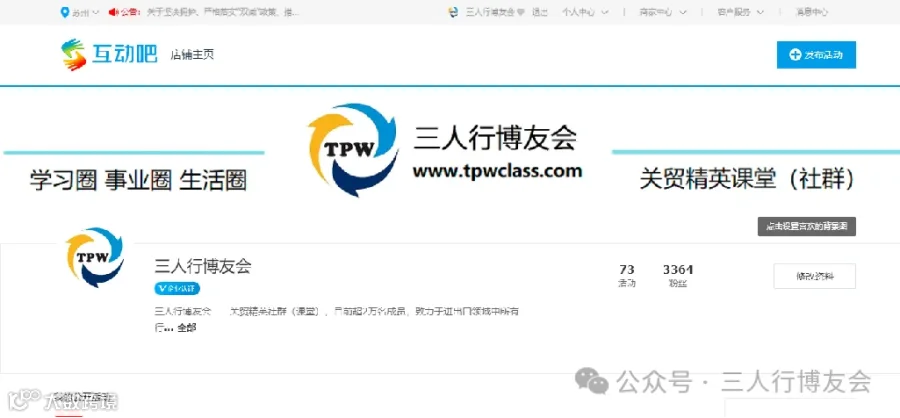Click the small account avatar in top bar
Screen dimensions: 900x418
pyautogui.click(x=453, y=12)
